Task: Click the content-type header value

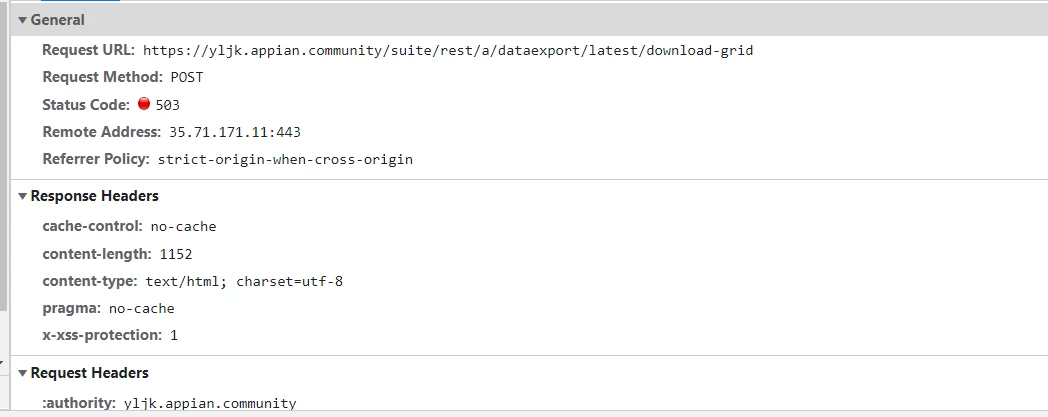Action: point(244,281)
